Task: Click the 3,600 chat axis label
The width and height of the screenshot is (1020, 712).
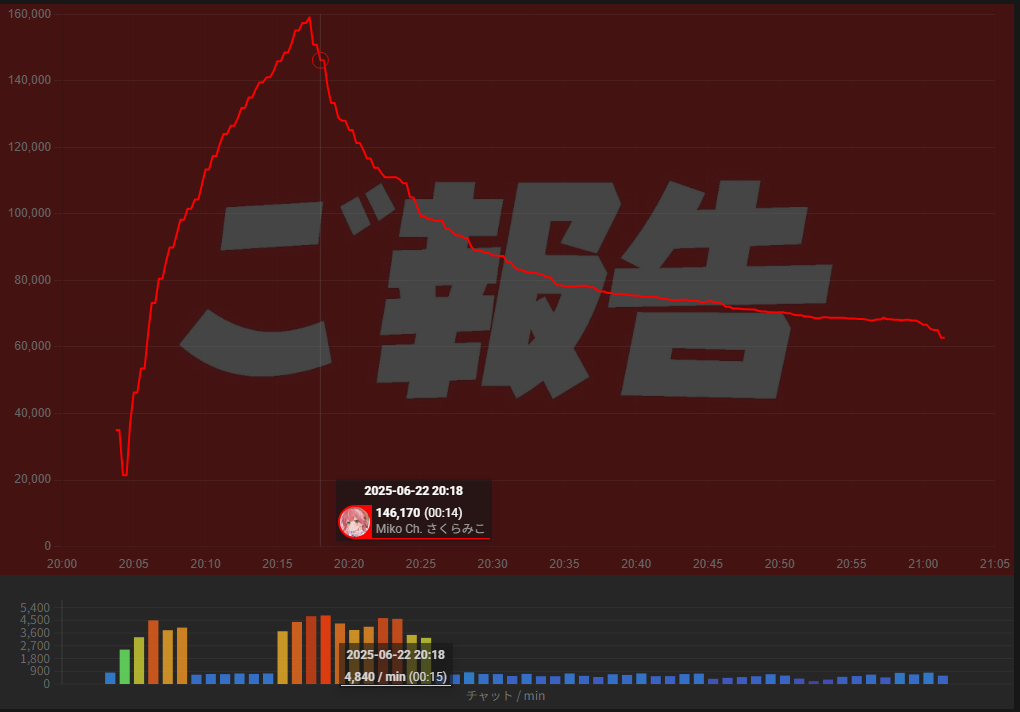Action: (35, 633)
